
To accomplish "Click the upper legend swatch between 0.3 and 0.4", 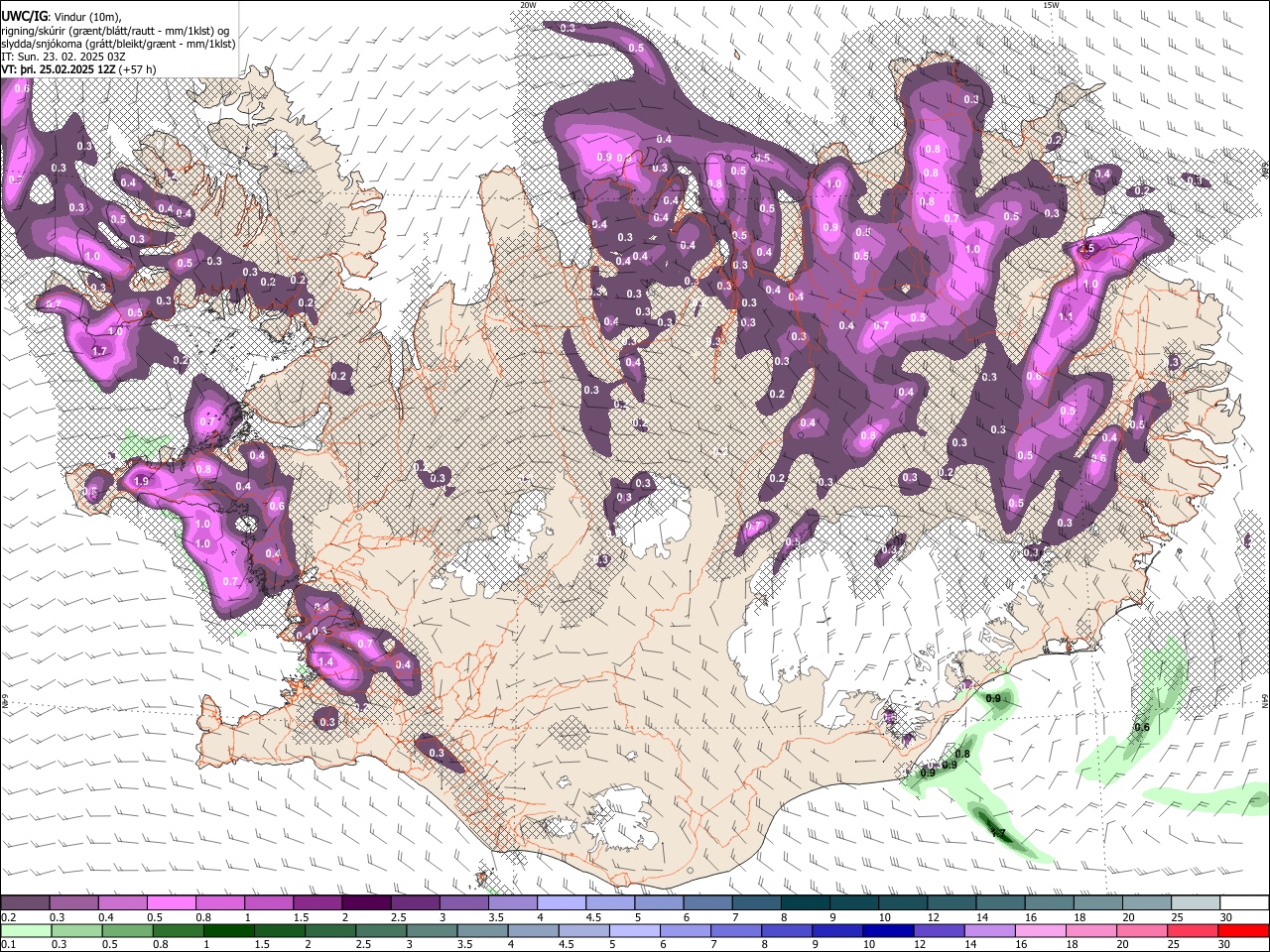I will pos(73,902).
